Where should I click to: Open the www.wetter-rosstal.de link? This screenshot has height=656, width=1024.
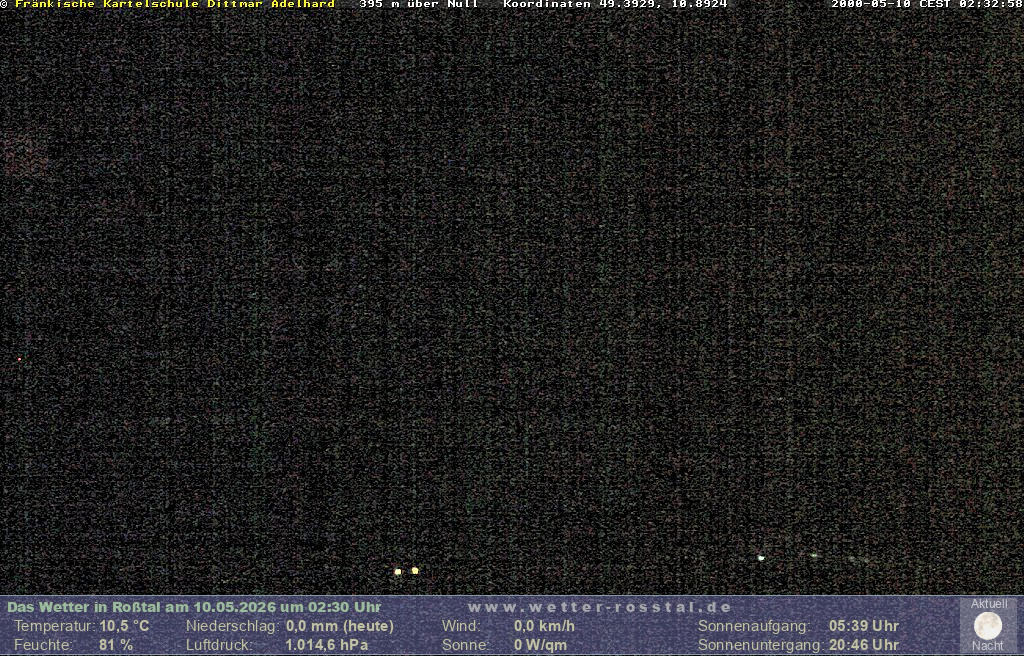tap(600, 607)
